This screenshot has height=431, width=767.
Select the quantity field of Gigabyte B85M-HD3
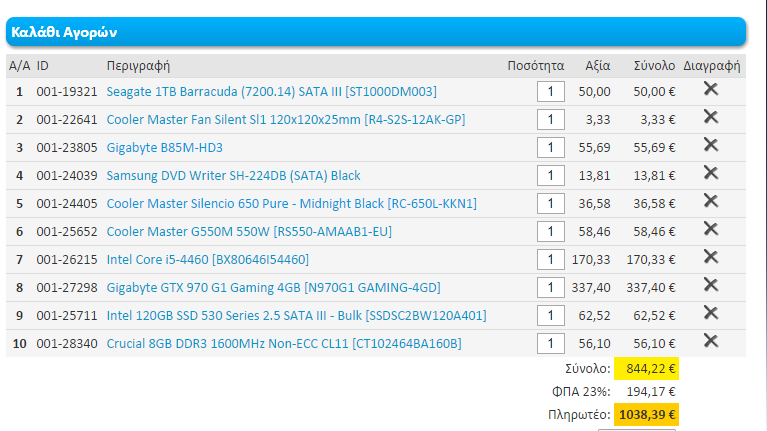pos(551,148)
